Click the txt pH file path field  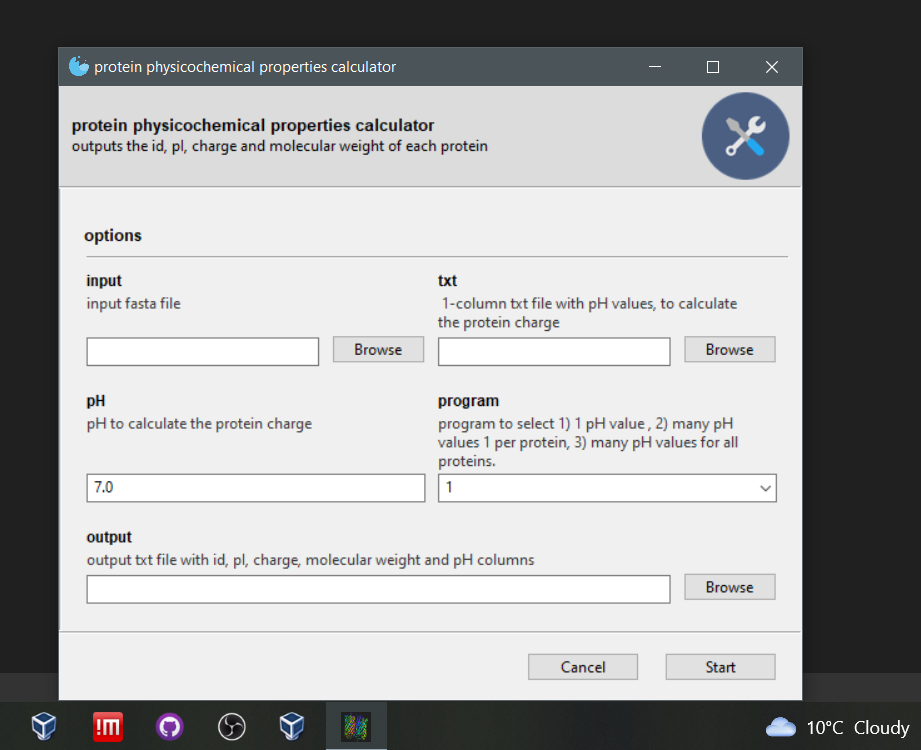(554, 351)
